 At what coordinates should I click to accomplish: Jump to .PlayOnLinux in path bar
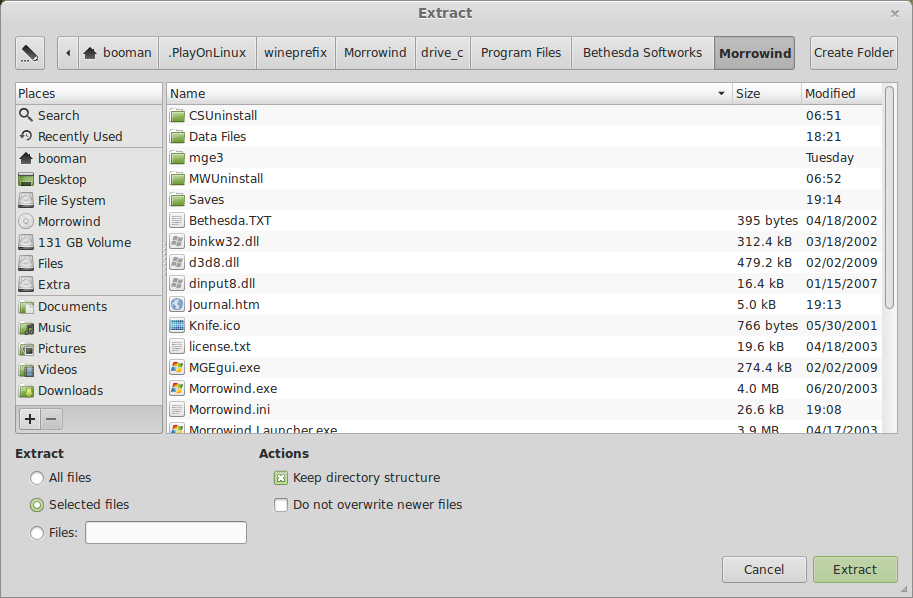[x=207, y=53]
